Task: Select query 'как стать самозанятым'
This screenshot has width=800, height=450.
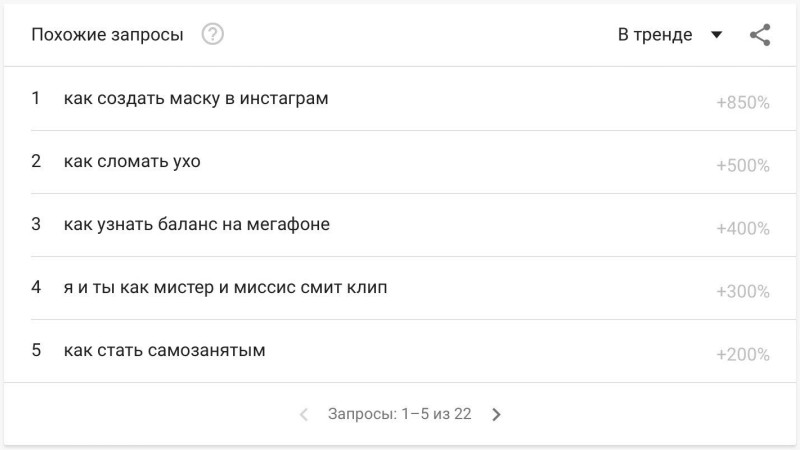Action: (164, 350)
